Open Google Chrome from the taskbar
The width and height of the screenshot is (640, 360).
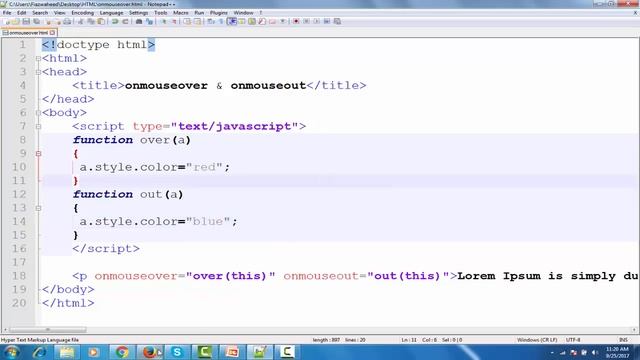tap(121, 352)
